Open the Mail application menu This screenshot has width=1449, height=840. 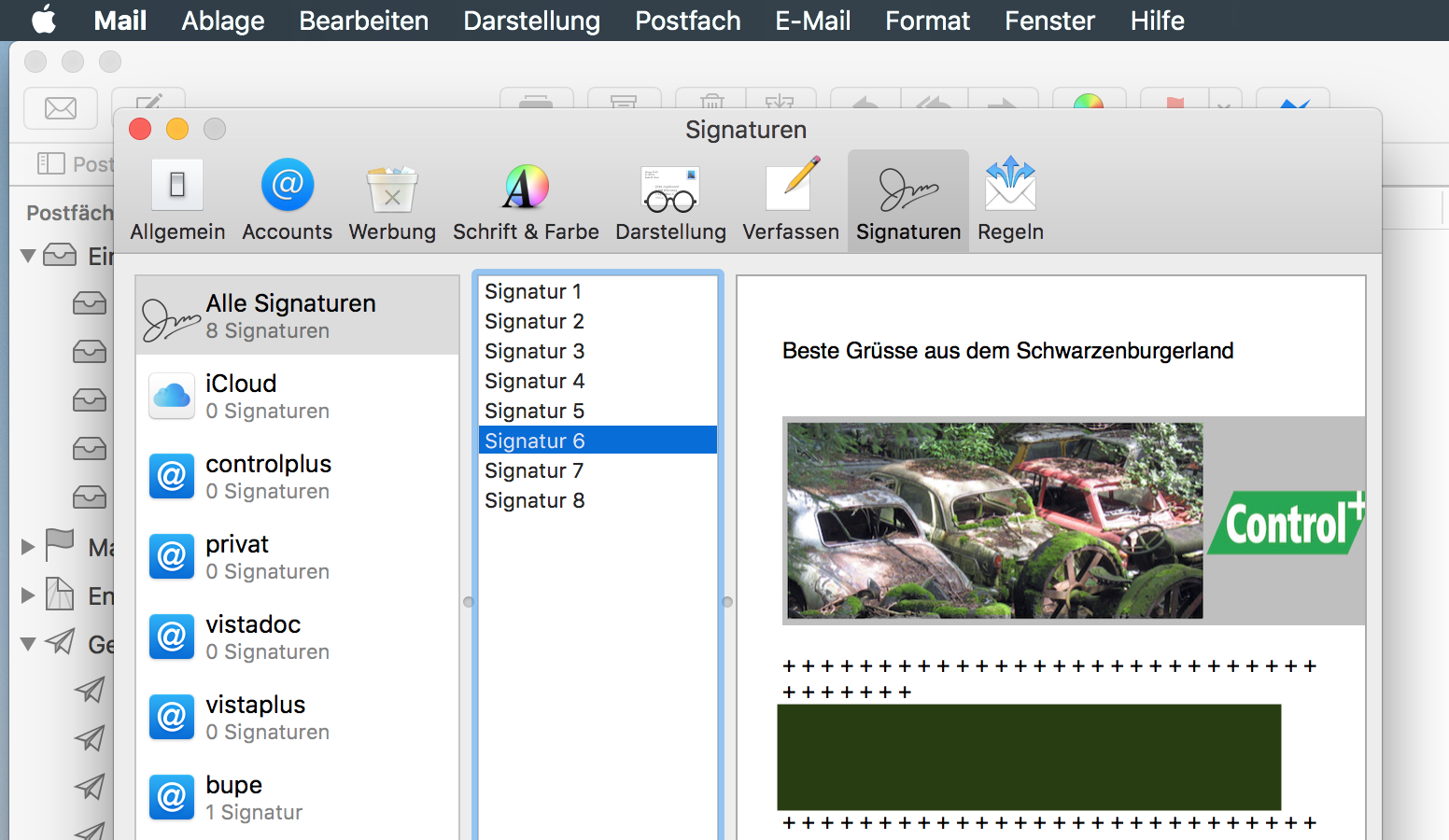click(120, 21)
